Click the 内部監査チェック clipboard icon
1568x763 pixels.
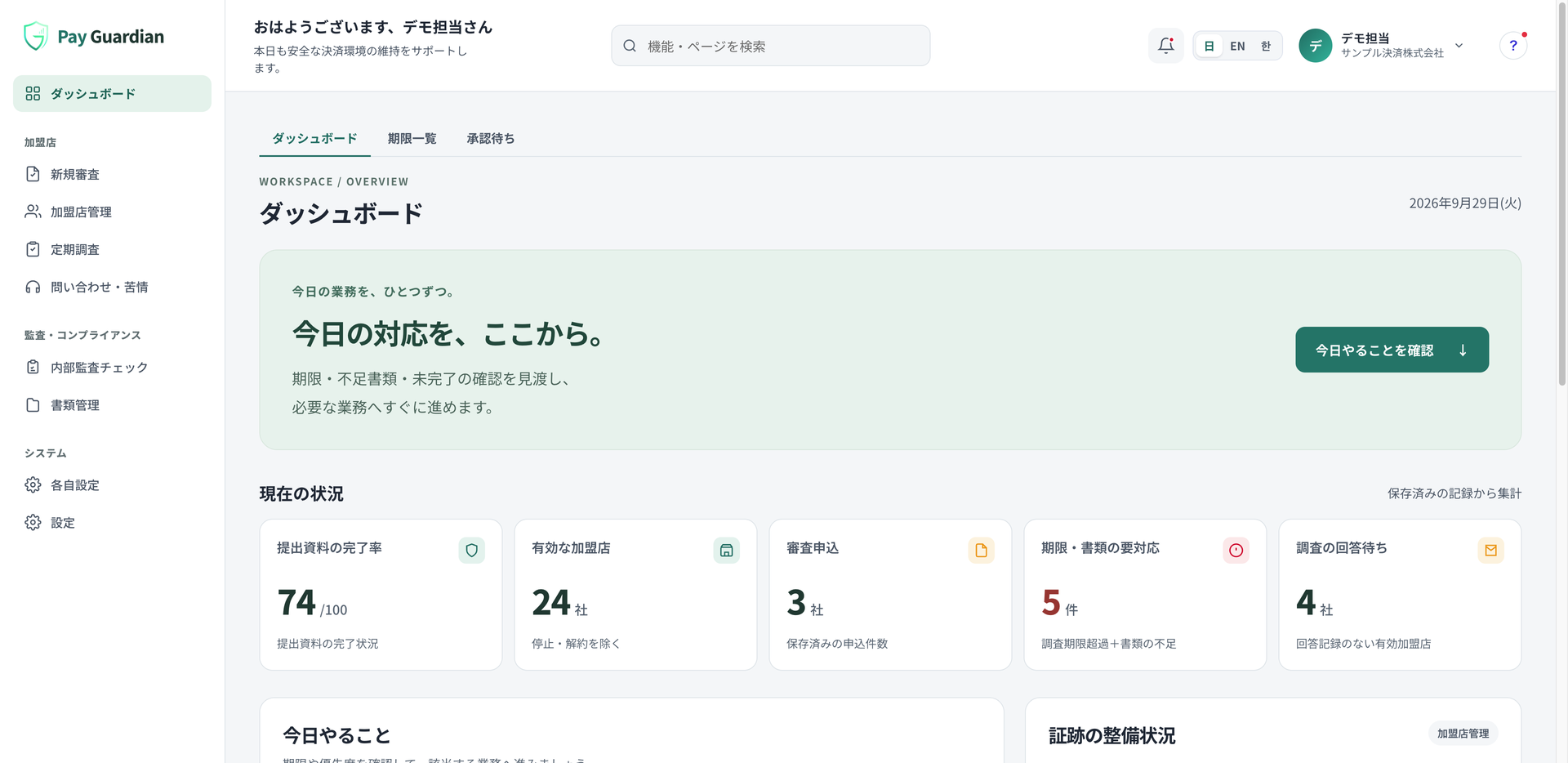[x=33, y=368]
